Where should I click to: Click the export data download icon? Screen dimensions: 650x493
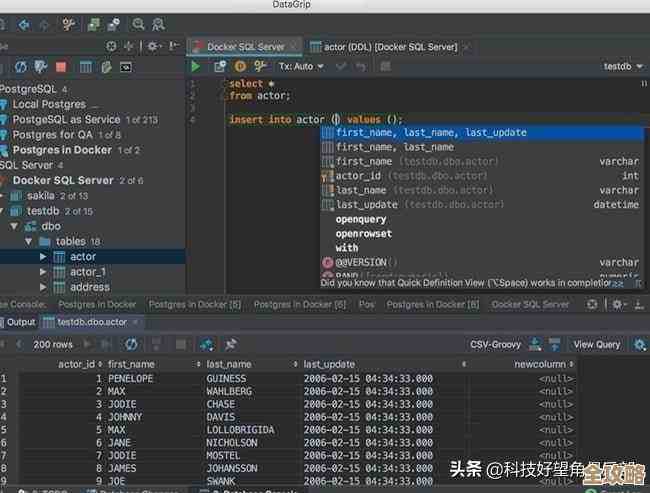(x=535, y=344)
